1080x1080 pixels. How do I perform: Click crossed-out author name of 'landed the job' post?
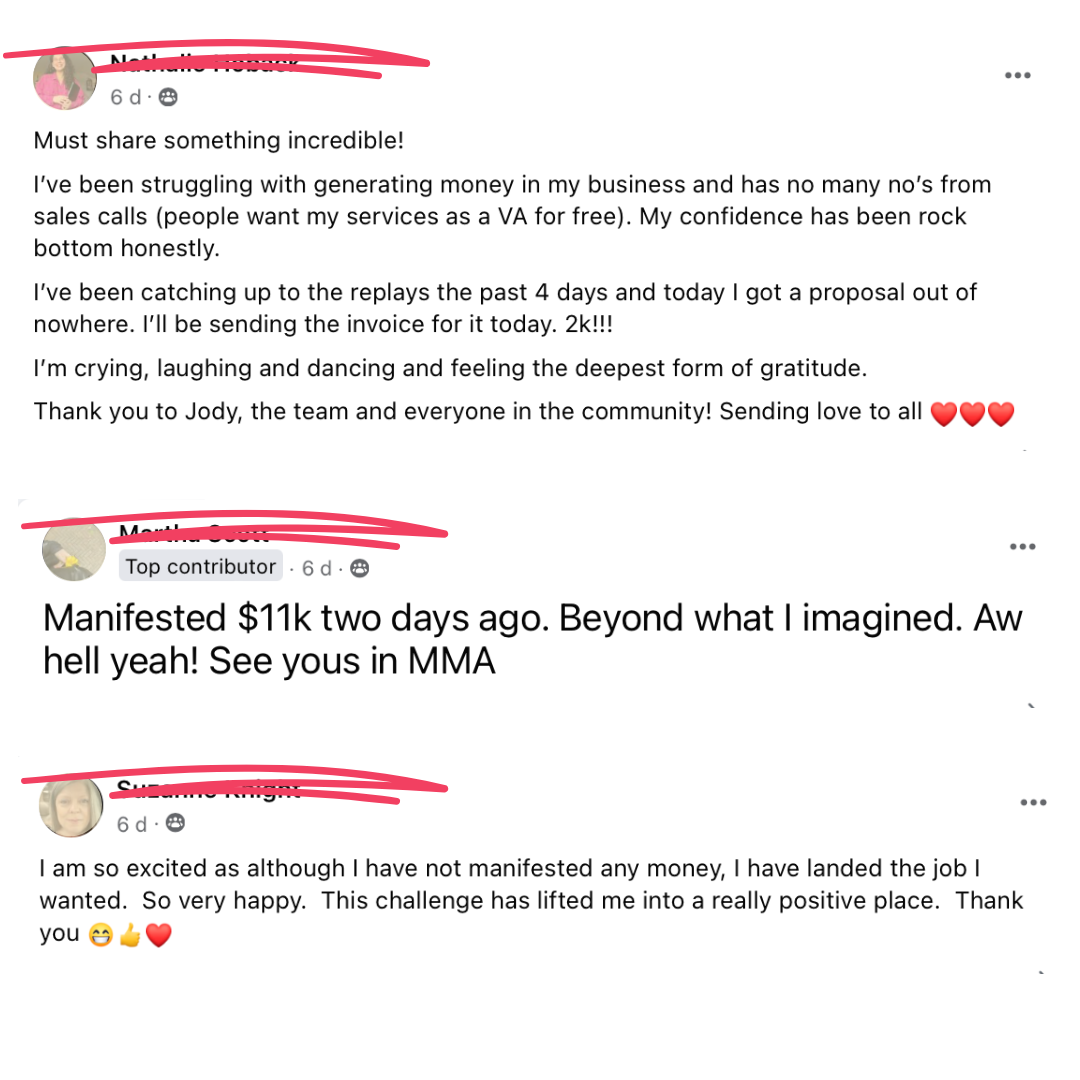pos(209,788)
